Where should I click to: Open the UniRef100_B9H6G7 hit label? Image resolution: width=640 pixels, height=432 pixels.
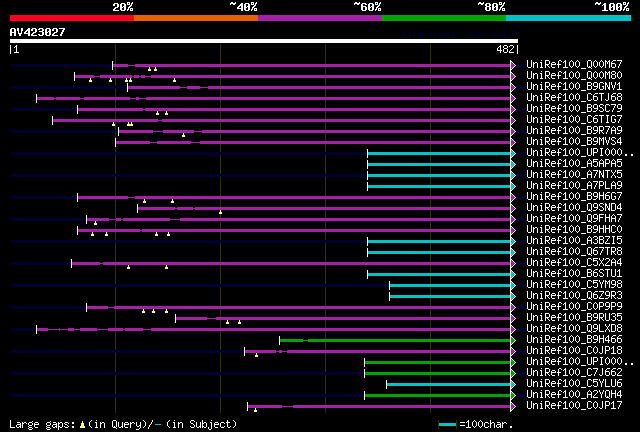click(x=574, y=197)
